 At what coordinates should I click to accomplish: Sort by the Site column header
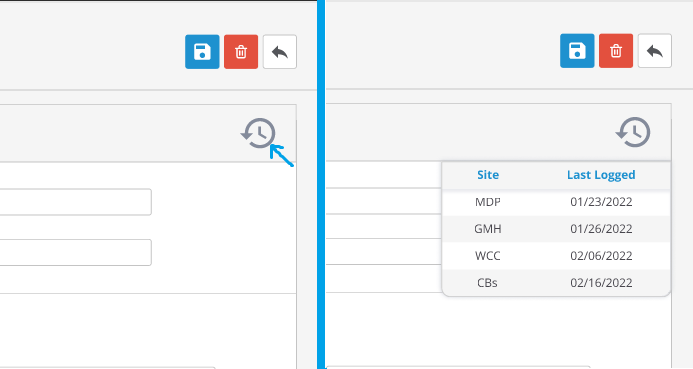(x=488, y=175)
